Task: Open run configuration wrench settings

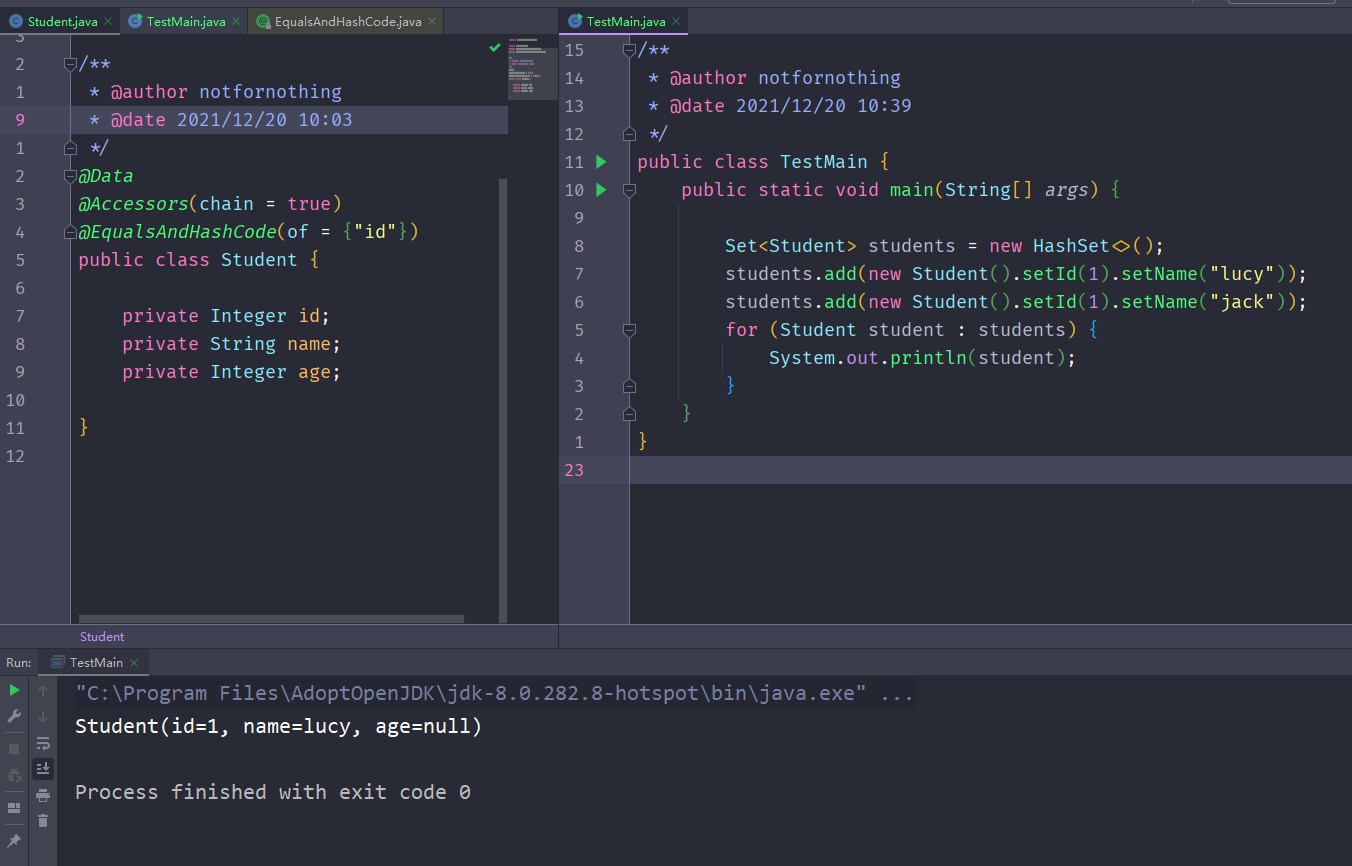Action: click(14, 716)
